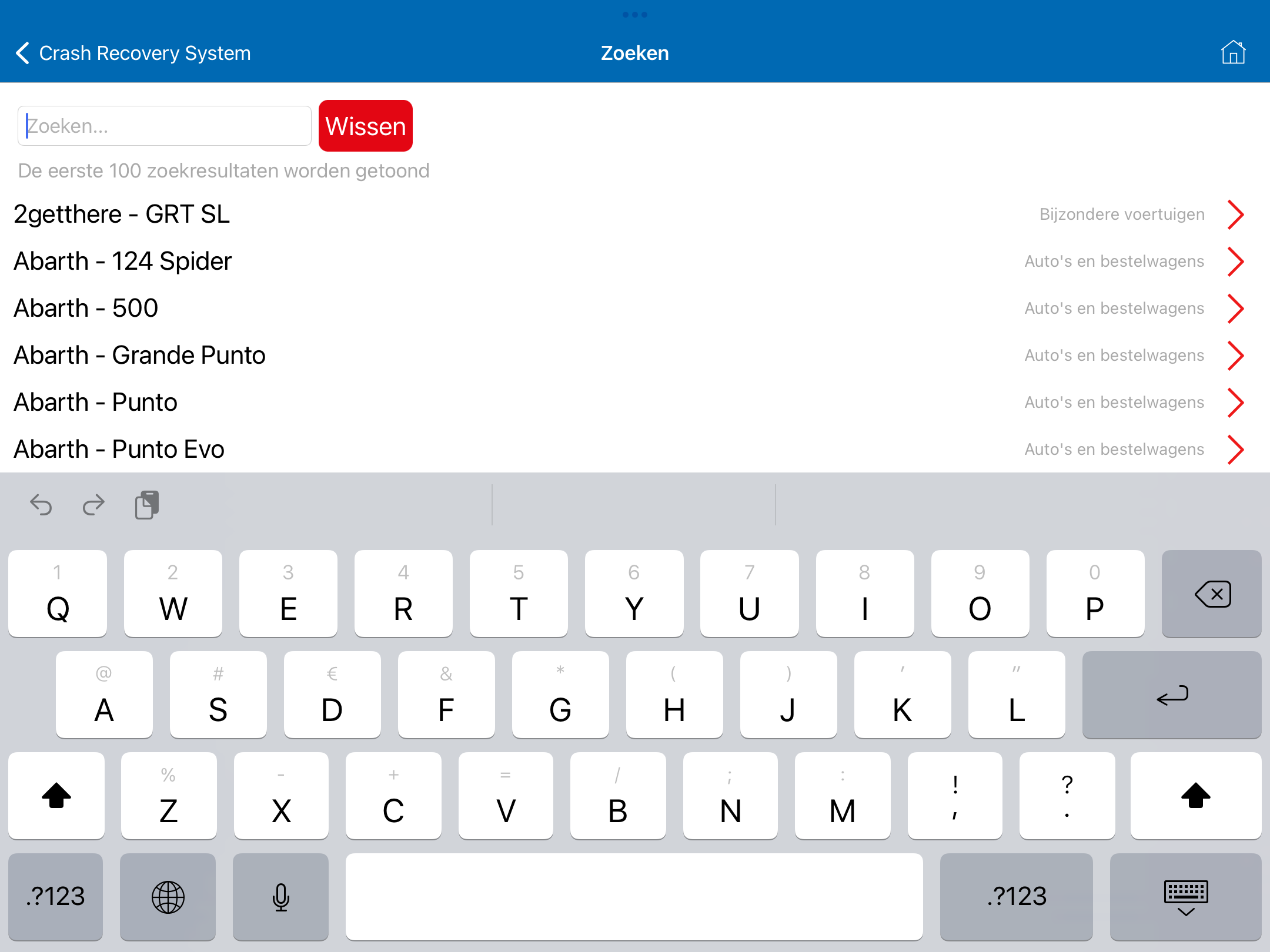The width and height of the screenshot is (1270, 952).
Task: Toggle the left shift key
Action: point(56,796)
